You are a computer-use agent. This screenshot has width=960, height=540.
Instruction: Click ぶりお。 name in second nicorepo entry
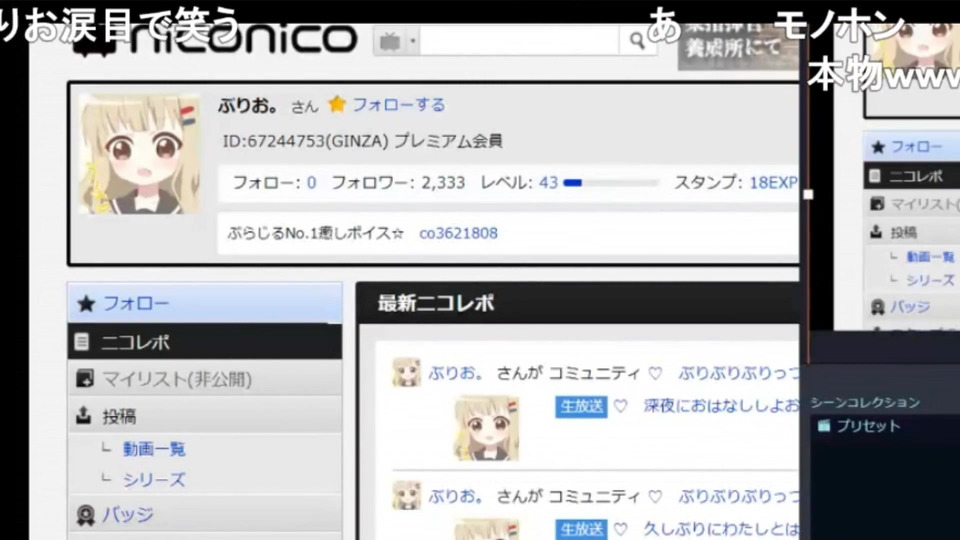pos(456,496)
